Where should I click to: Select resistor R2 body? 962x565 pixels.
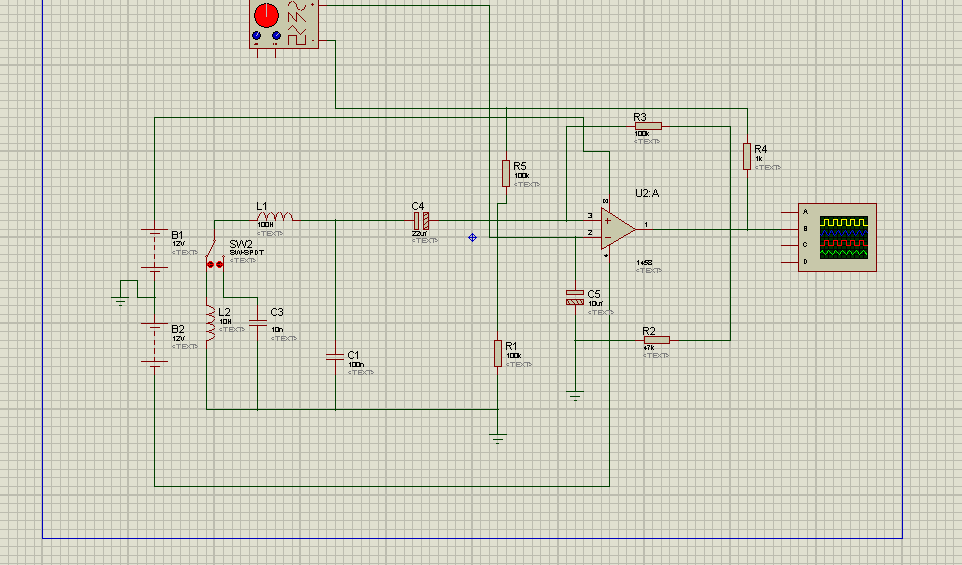tap(656, 340)
